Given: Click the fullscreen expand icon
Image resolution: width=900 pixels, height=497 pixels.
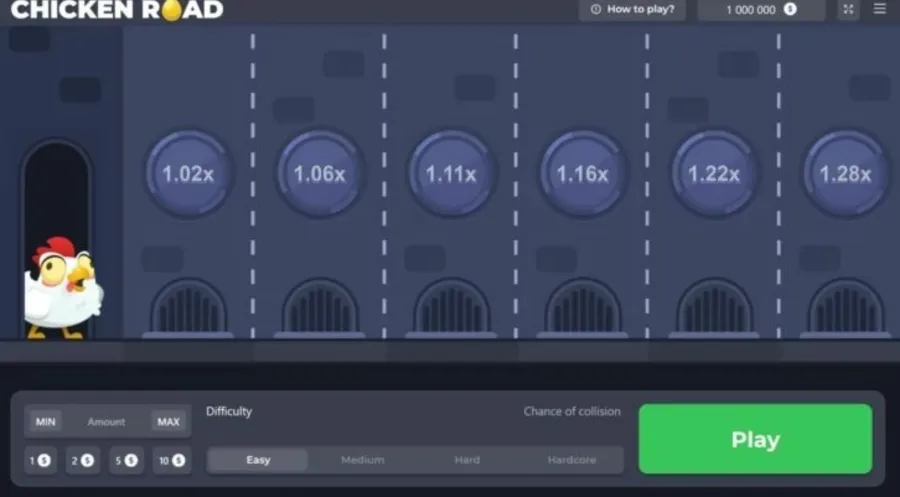Looking at the screenshot, I should (848, 10).
